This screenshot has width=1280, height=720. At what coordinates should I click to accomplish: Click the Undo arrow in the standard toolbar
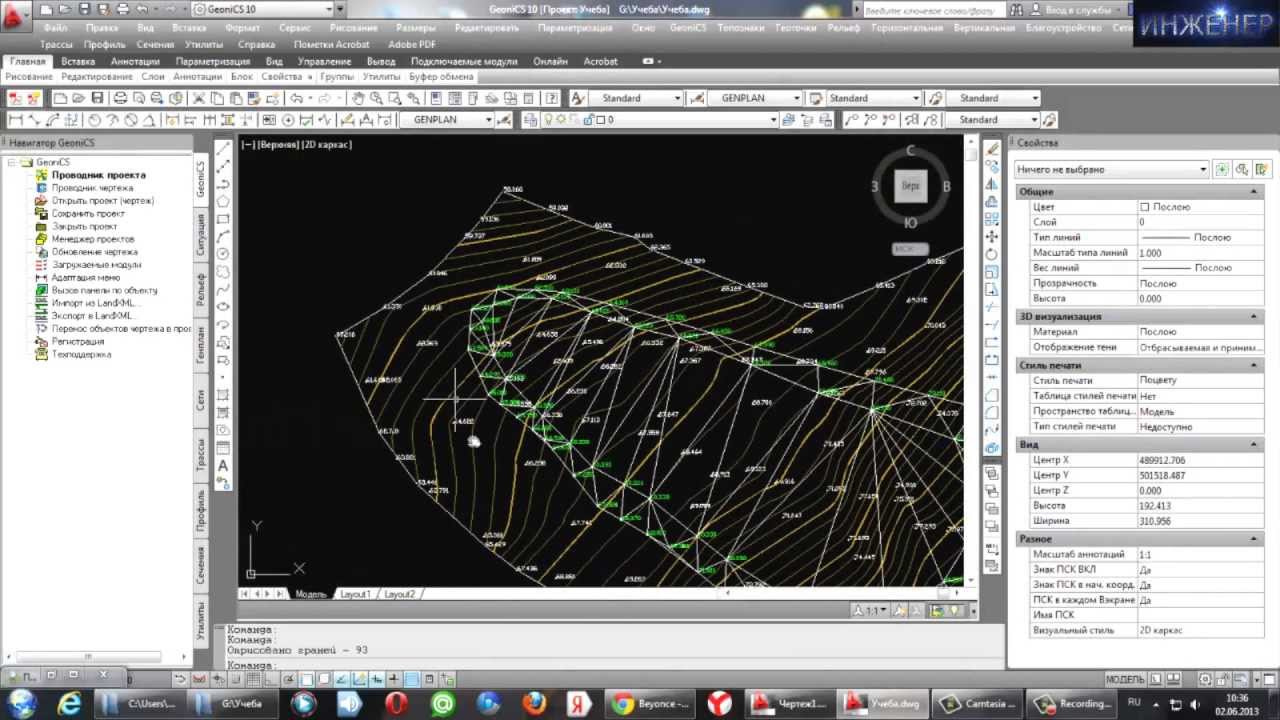296,98
